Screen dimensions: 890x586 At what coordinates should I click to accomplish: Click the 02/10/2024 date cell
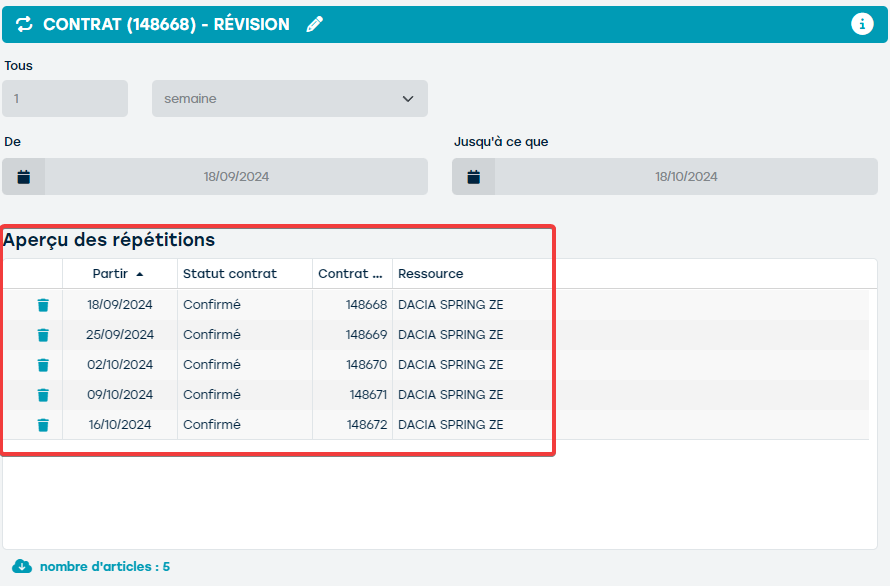(120, 365)
